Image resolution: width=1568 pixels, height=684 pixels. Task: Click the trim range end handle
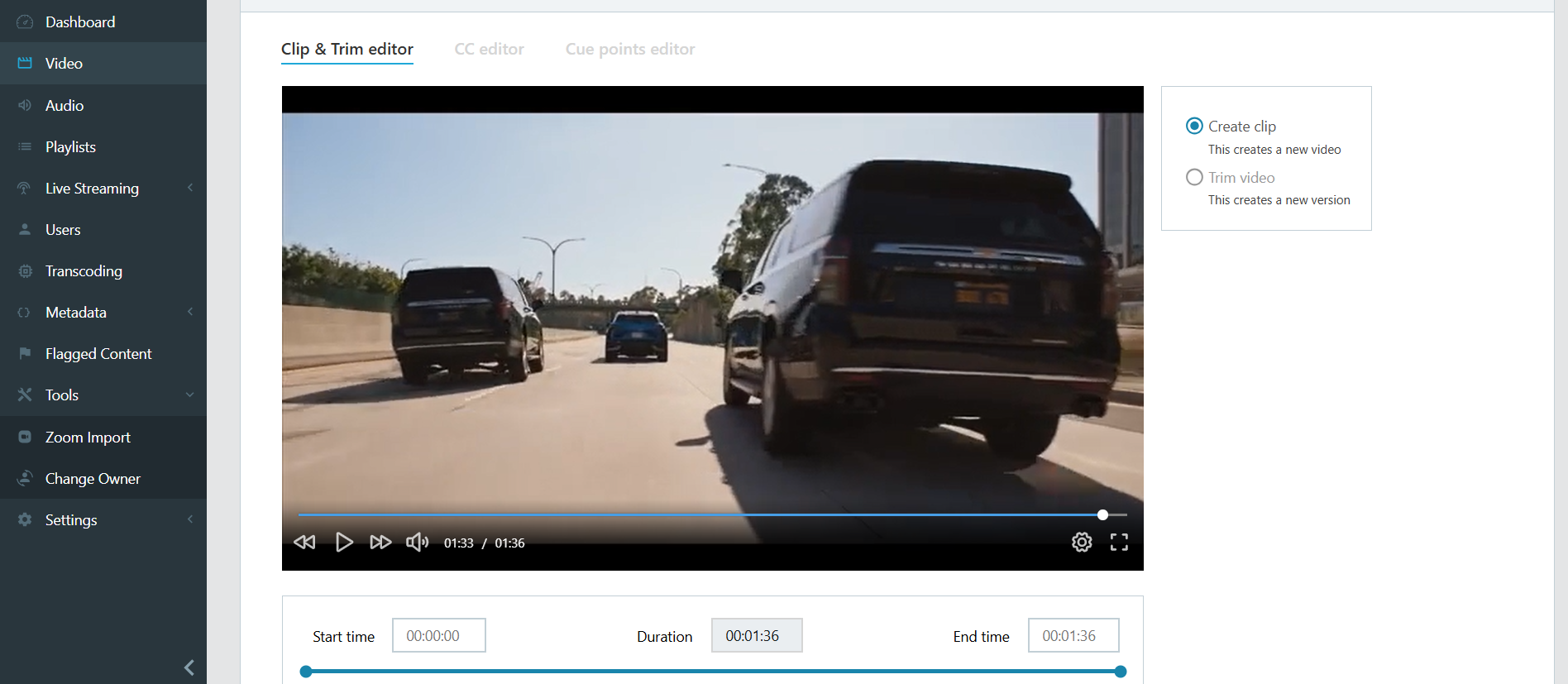[x=1121, y=672]
